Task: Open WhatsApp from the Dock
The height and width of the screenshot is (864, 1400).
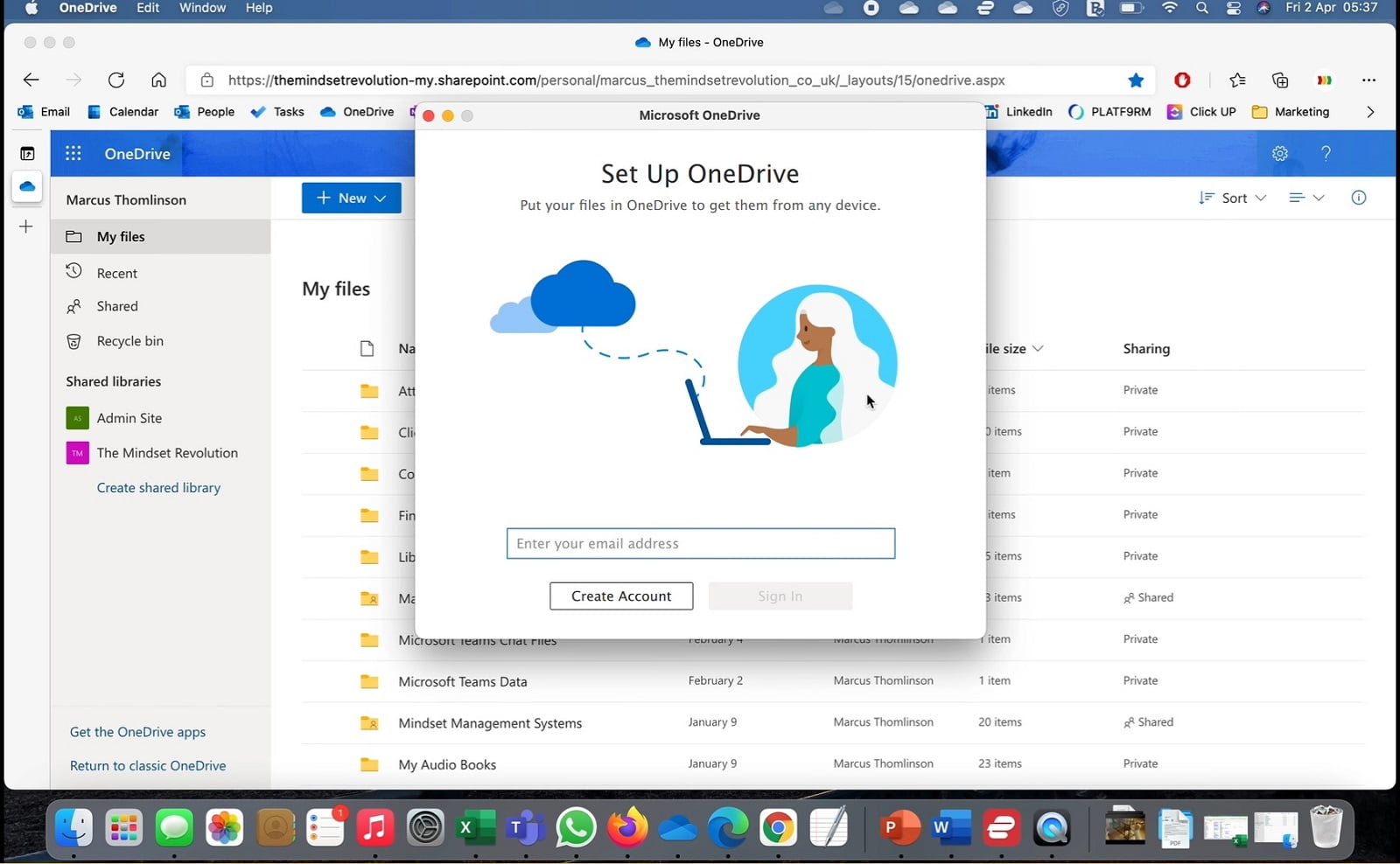Action: pos(576,827)
